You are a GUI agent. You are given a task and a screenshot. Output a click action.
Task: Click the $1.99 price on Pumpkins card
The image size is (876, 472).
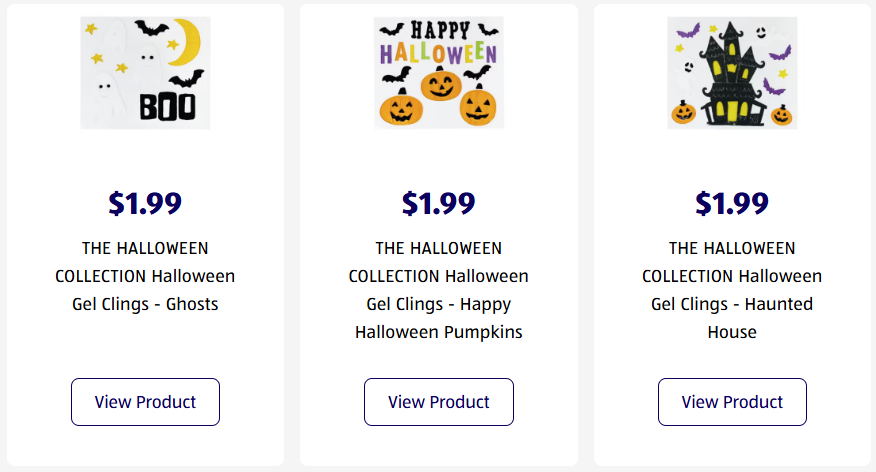pyautogui.click(x=439, y=204)
